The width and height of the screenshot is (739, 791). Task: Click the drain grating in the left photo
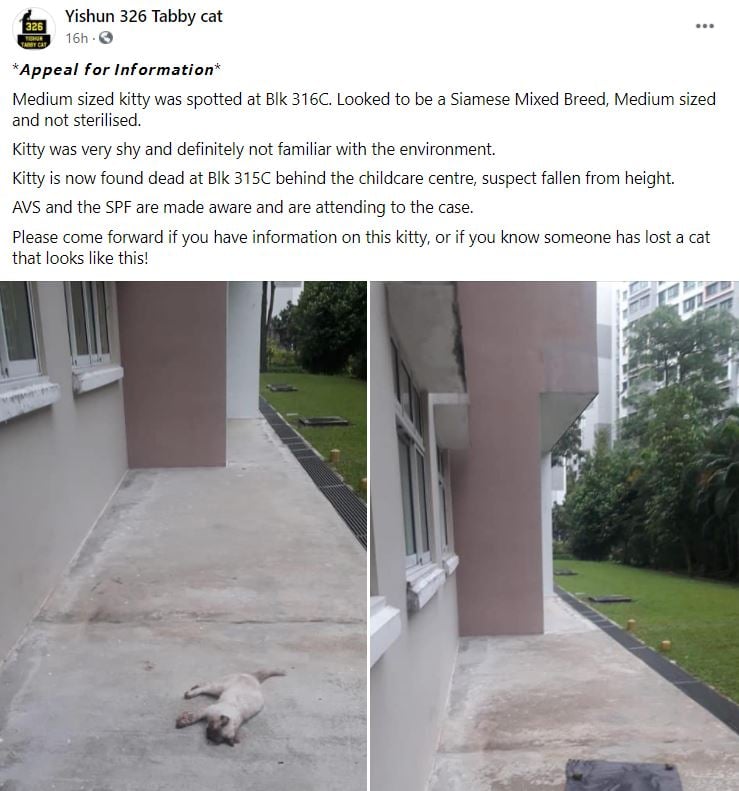coord(315,473)
